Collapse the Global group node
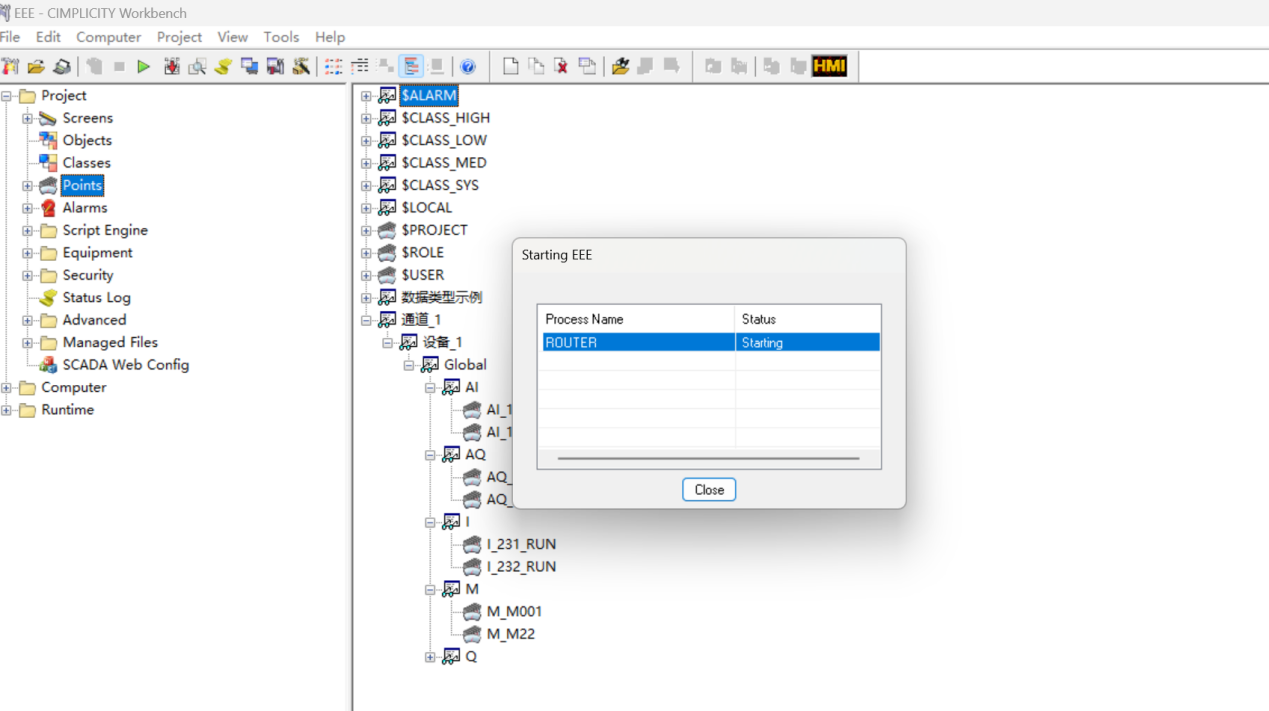This screenshot has width=1269, height=711. coord(409,365)
